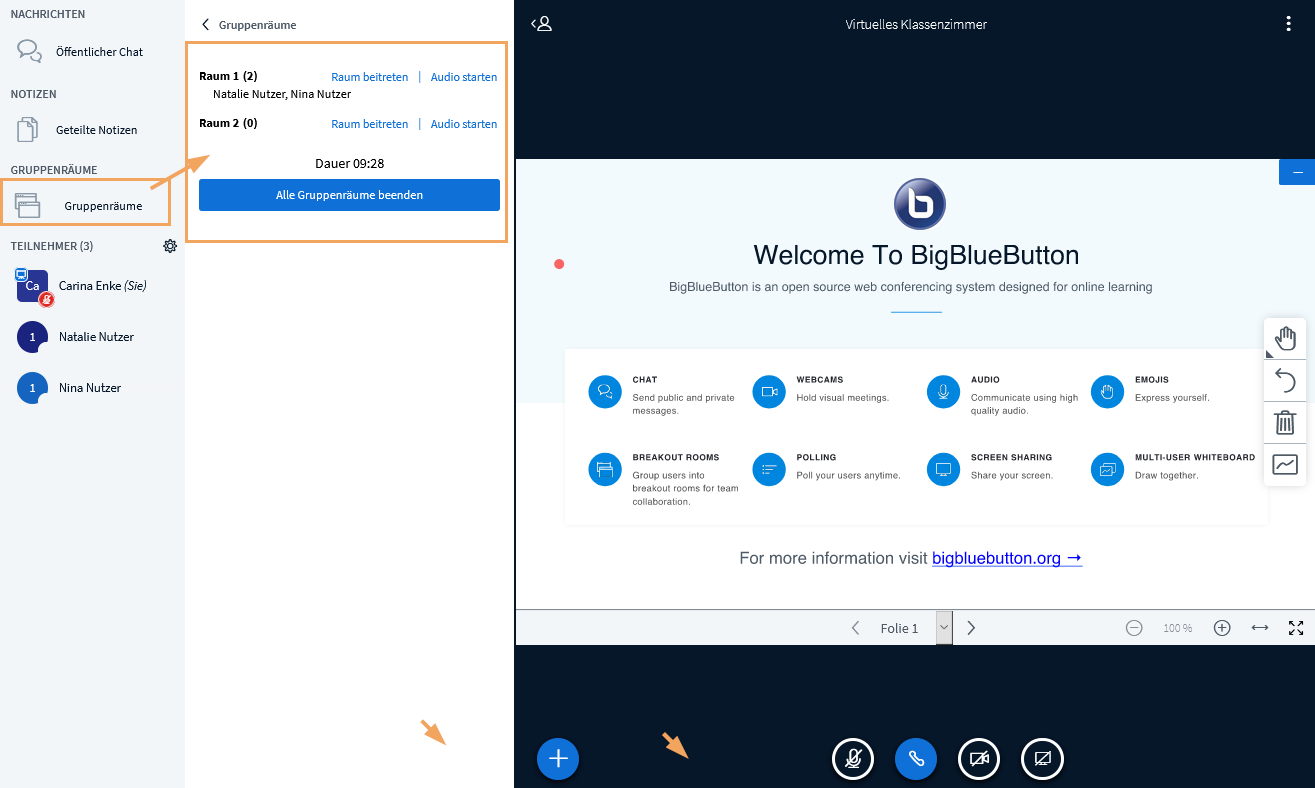Open Geteilte Notizen
The image size is (1315, 788).
(96, 130)
